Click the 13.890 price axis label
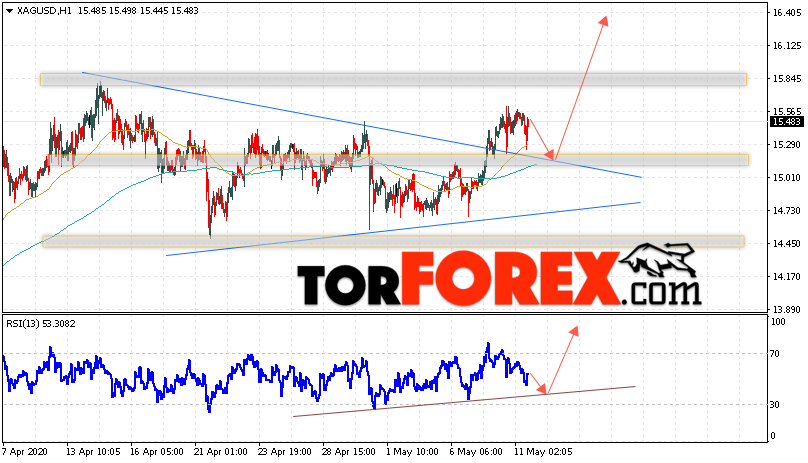 pyautogui.click(x=787, y=310)
